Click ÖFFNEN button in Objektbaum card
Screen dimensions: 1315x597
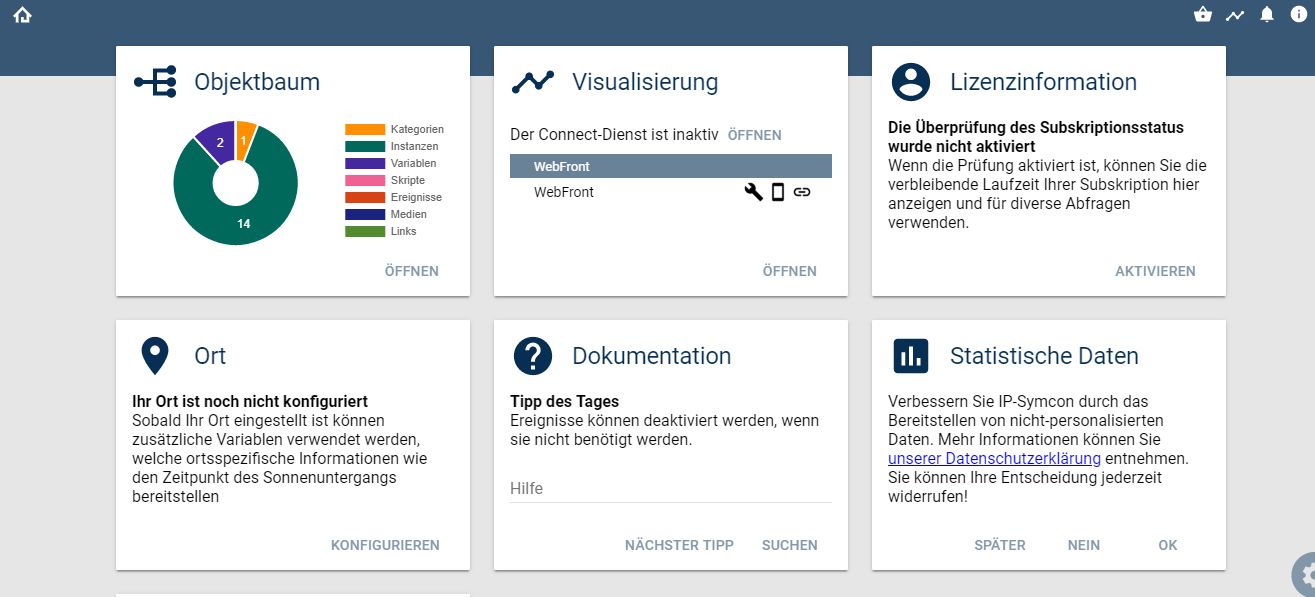pyautogui.click(x=411, y=271)
